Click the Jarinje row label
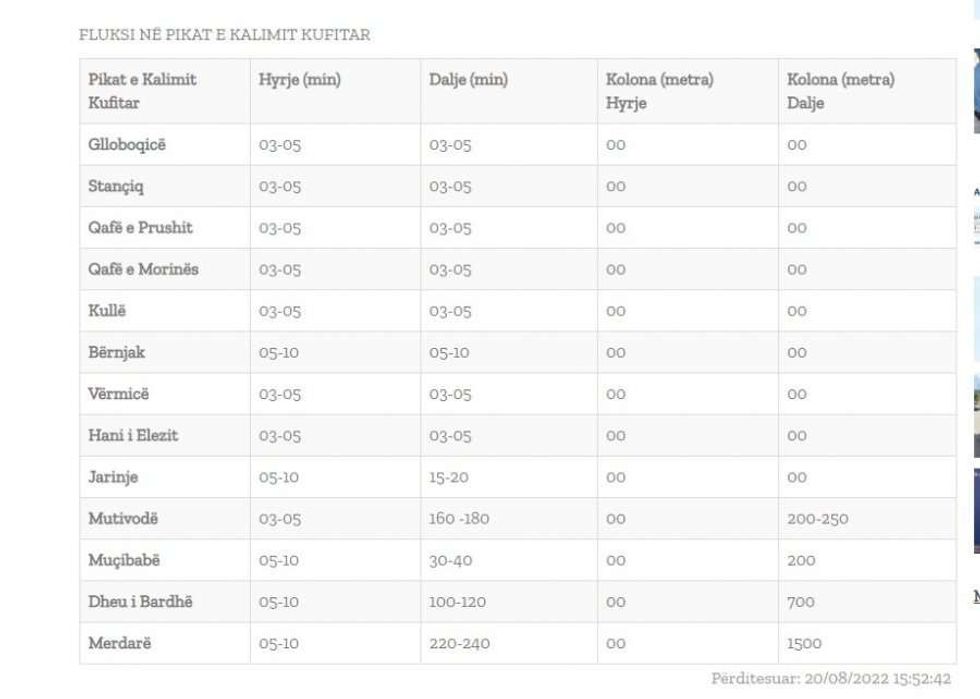Image resolution: width=980 pixels, height=699 pixels. click(115, 477)
